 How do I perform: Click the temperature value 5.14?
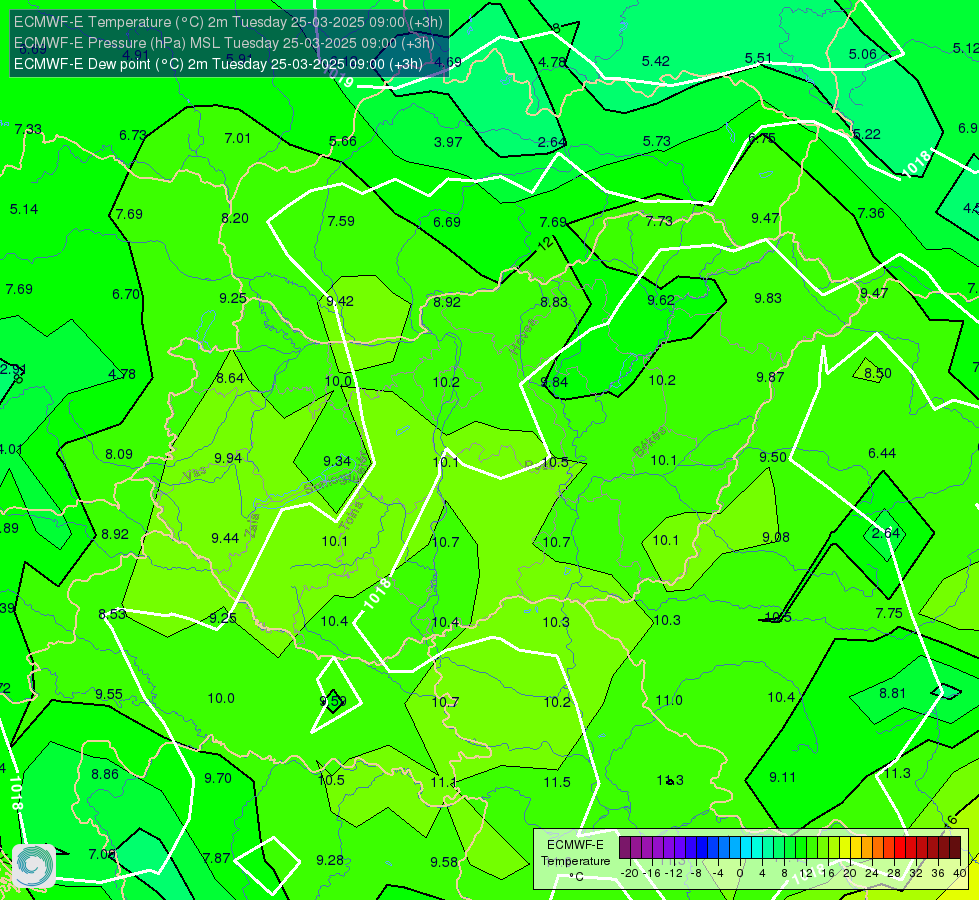24,209
